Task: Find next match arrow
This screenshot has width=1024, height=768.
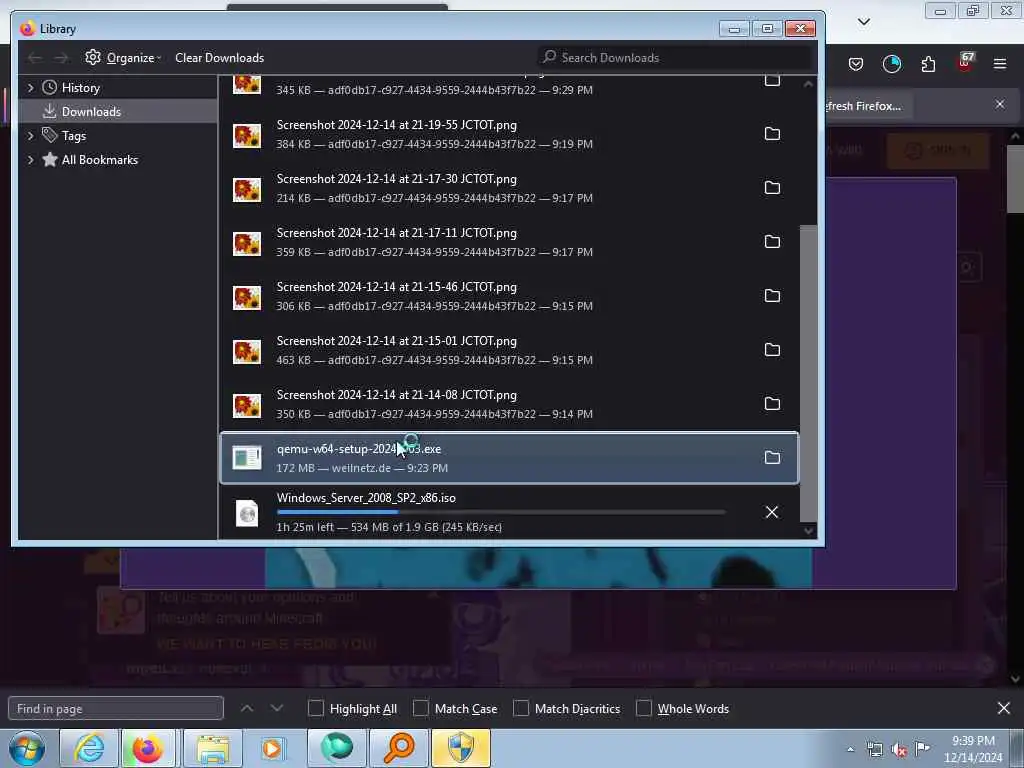Action: pyautogui.click(x=277, y=708)
